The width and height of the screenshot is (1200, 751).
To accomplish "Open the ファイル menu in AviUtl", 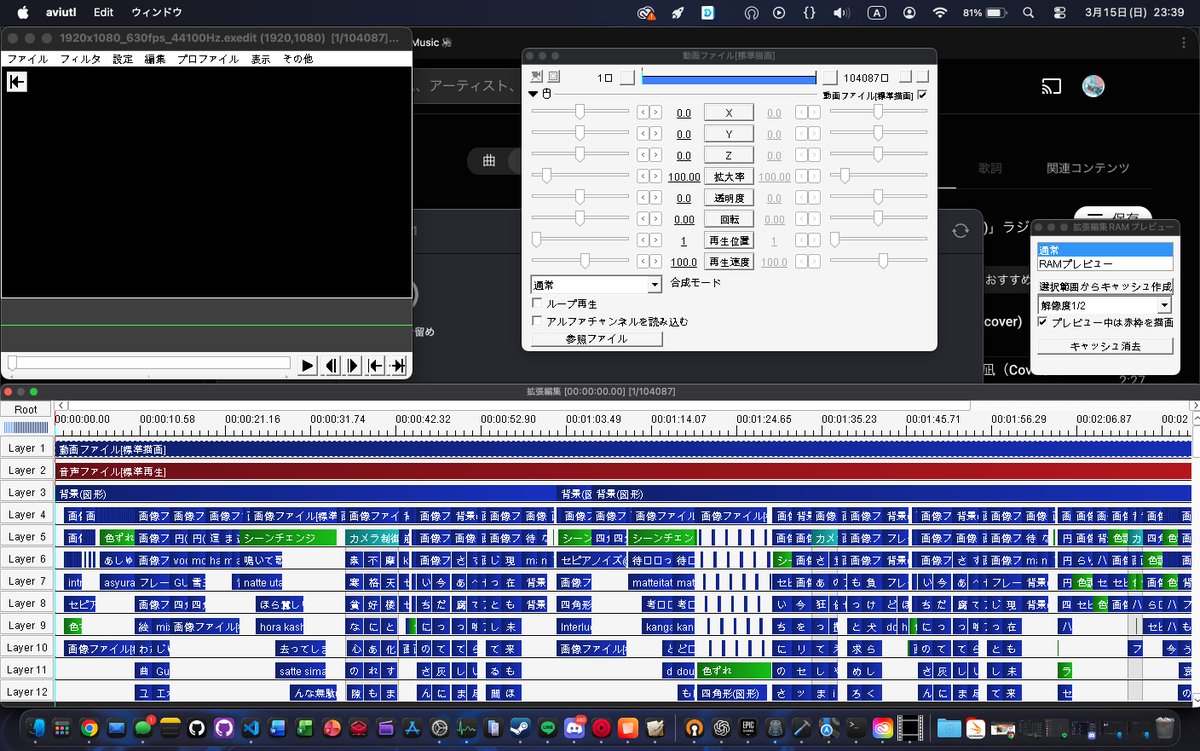I will (x=27, y=59).
